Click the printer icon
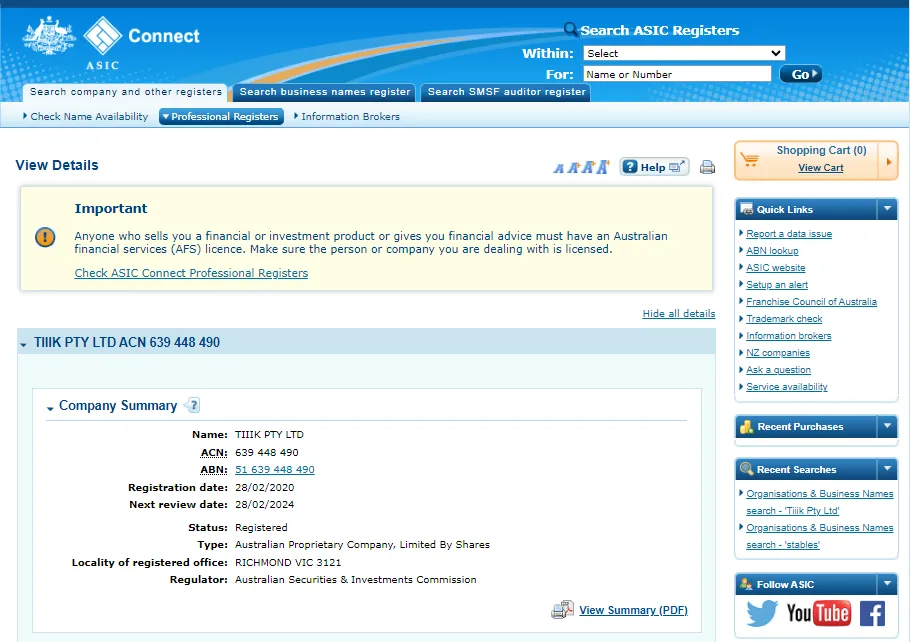The height and width of the screenshot is (642, 910). 707,167
